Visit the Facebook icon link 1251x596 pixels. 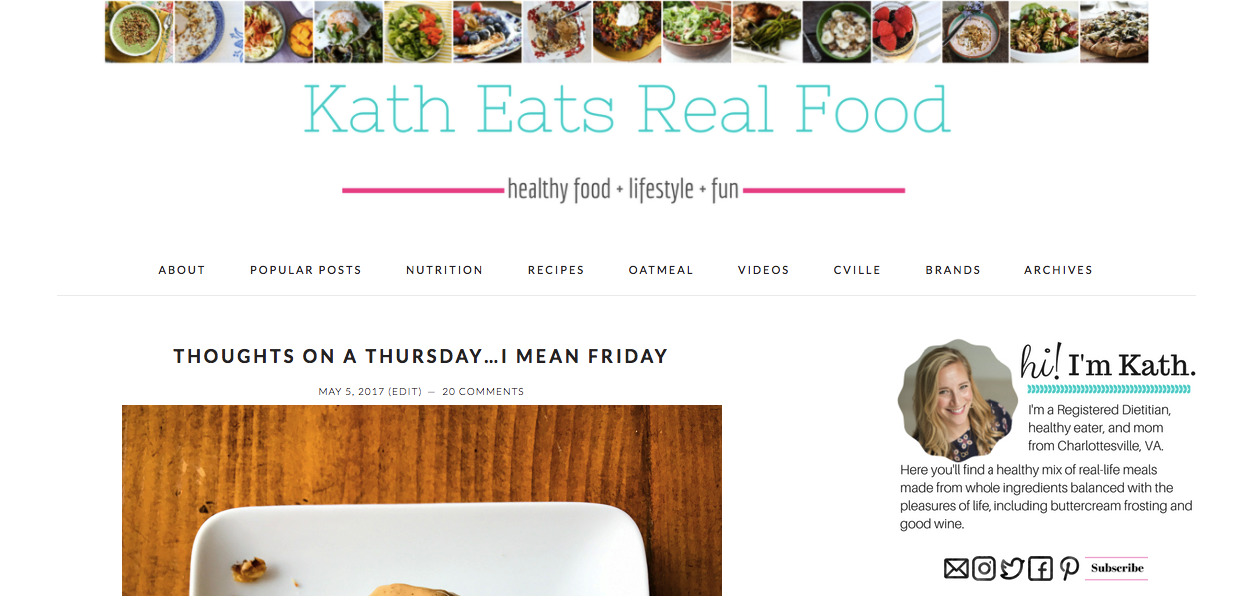click(x=1040, y=569)
